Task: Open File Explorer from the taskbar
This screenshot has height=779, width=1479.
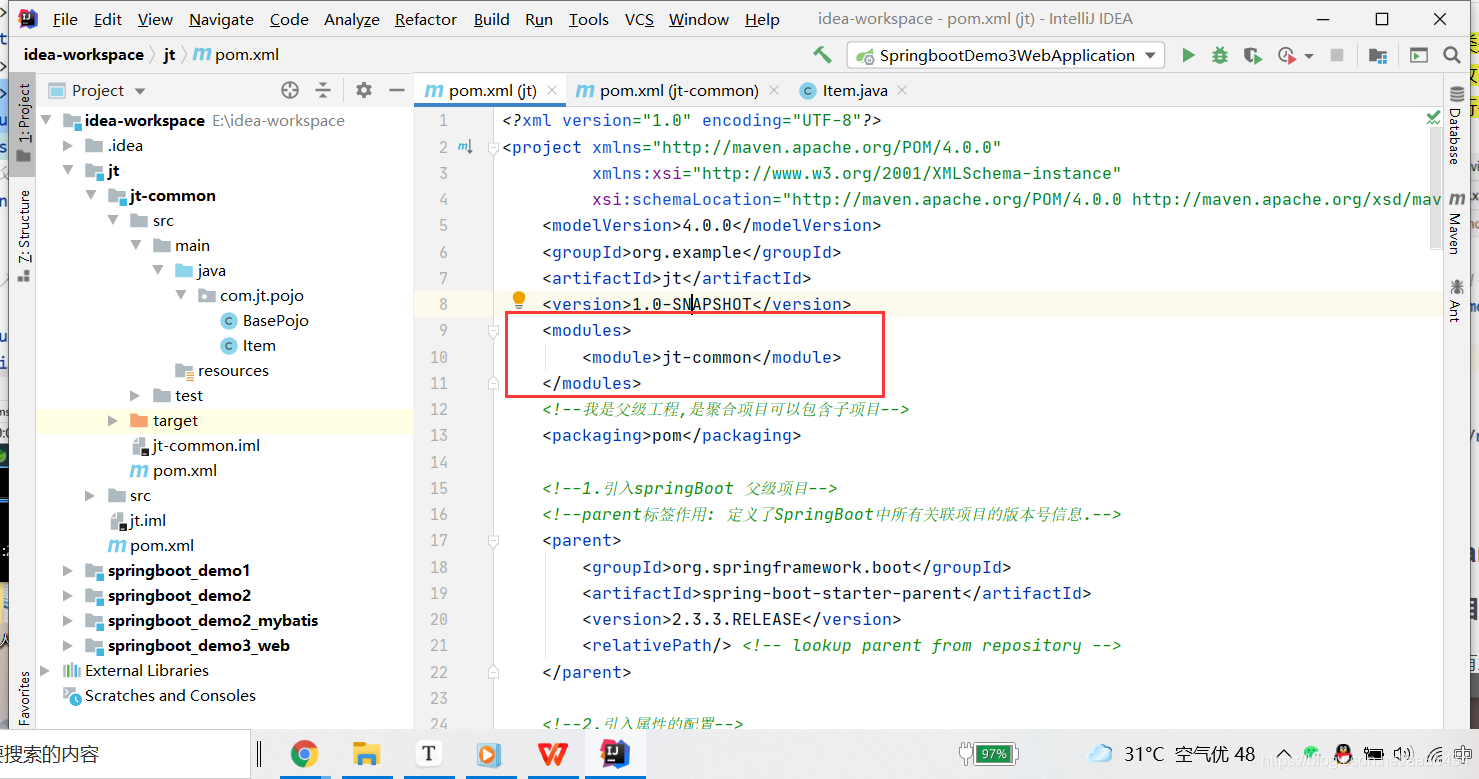Action: [x=367, y=753]
